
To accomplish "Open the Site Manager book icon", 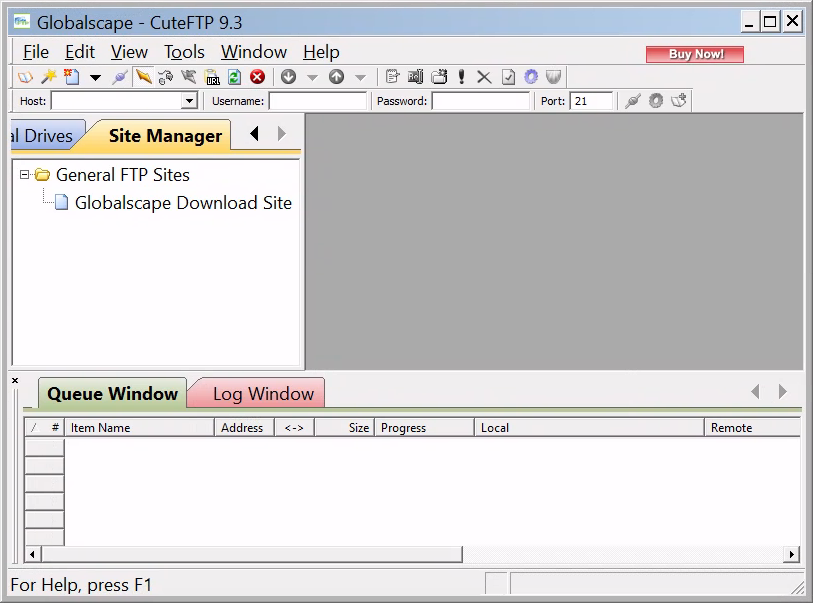I will (25, 77).
